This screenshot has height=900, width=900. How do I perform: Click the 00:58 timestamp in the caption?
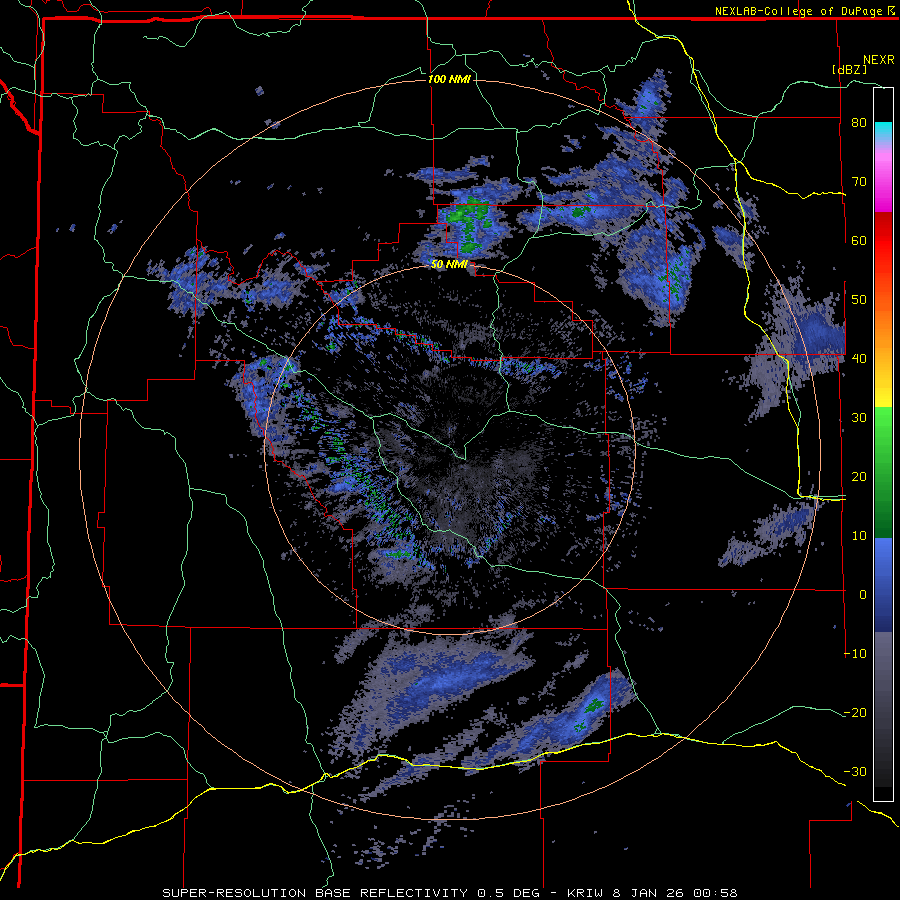(715, 893)
